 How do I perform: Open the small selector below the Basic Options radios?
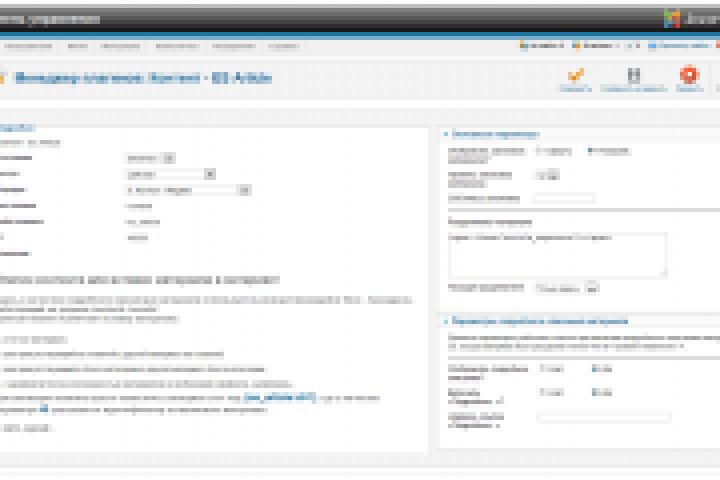(x=547, y=175)
